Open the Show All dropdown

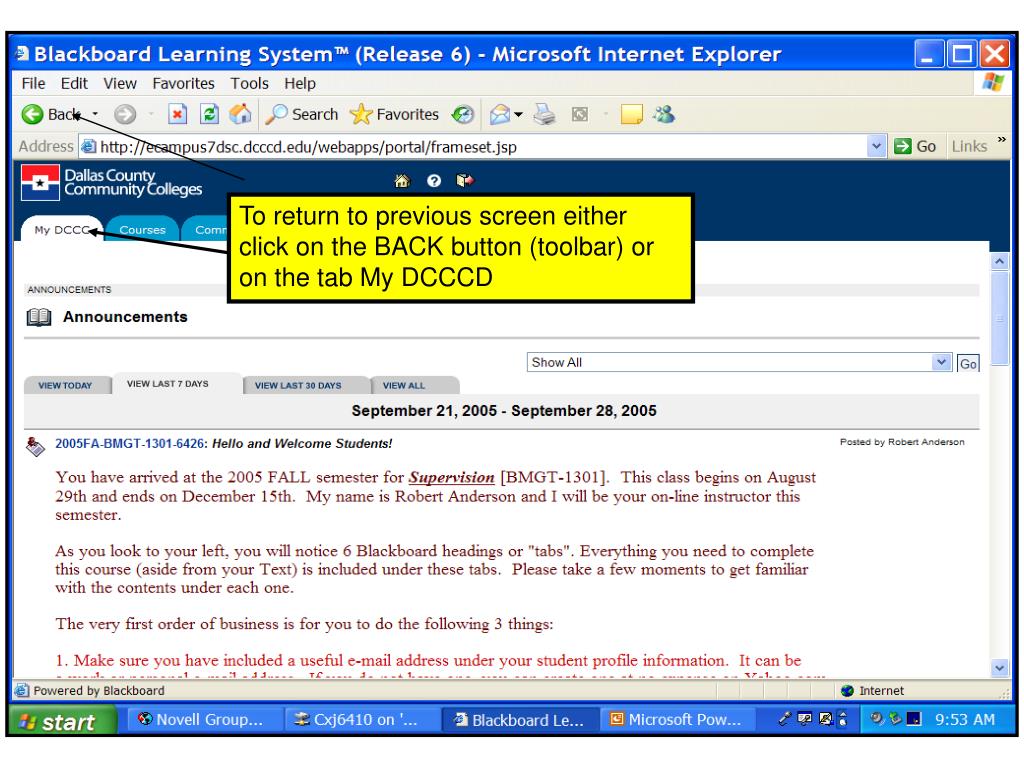click(x=739, y=362)
